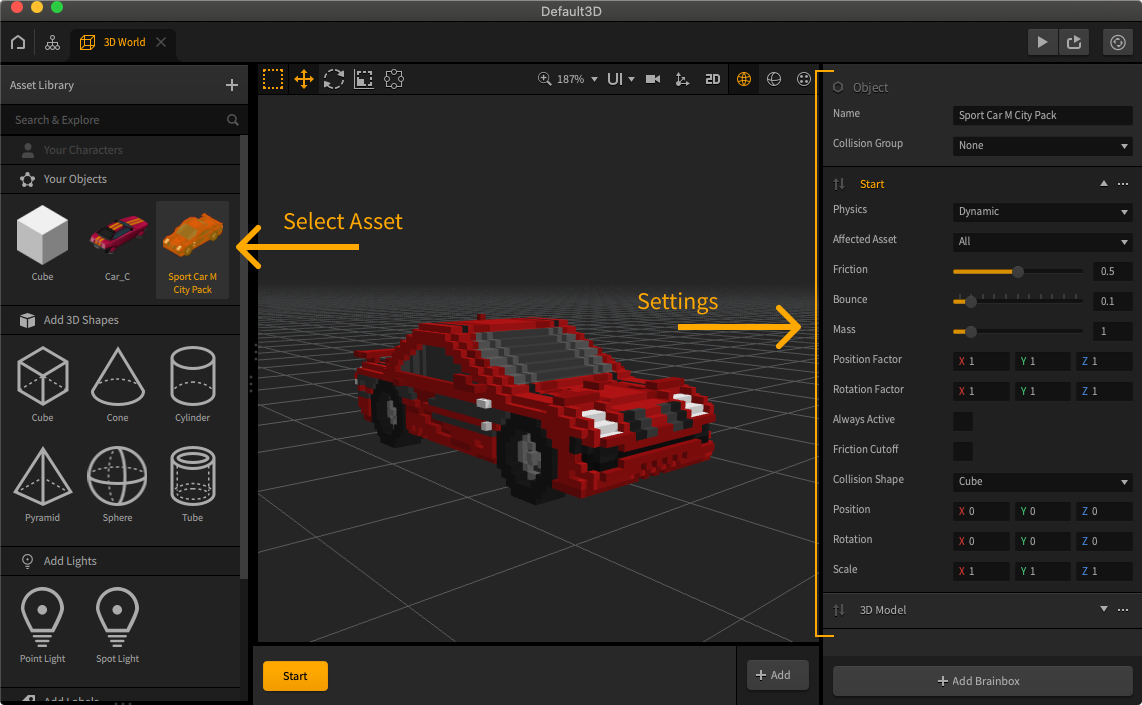Click the camera icon in viewport toolbar
Image resolution: width=1142 pixels, height=705 pixels.
click(653, 79)
